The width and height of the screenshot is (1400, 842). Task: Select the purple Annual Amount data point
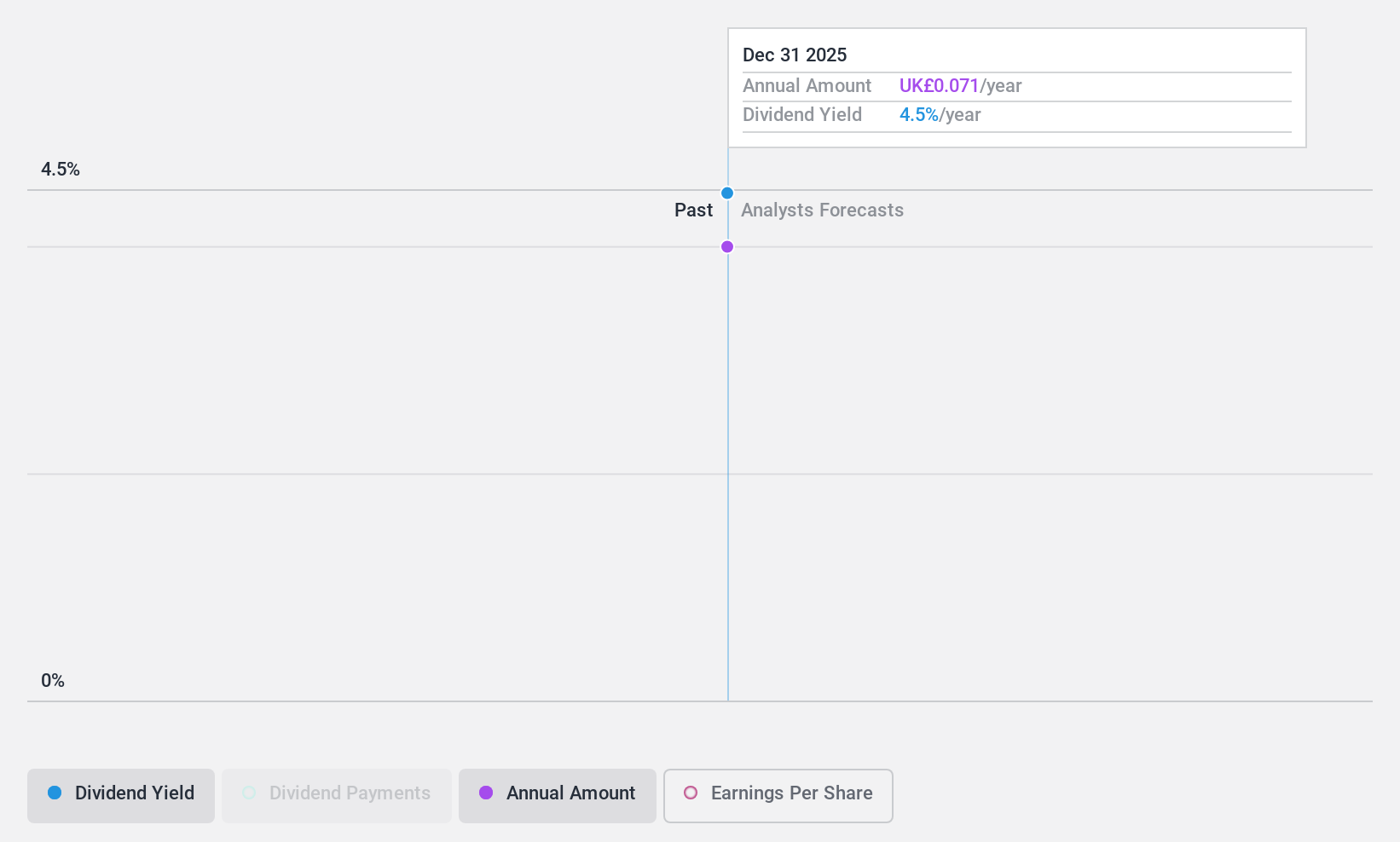pos(727,247)
